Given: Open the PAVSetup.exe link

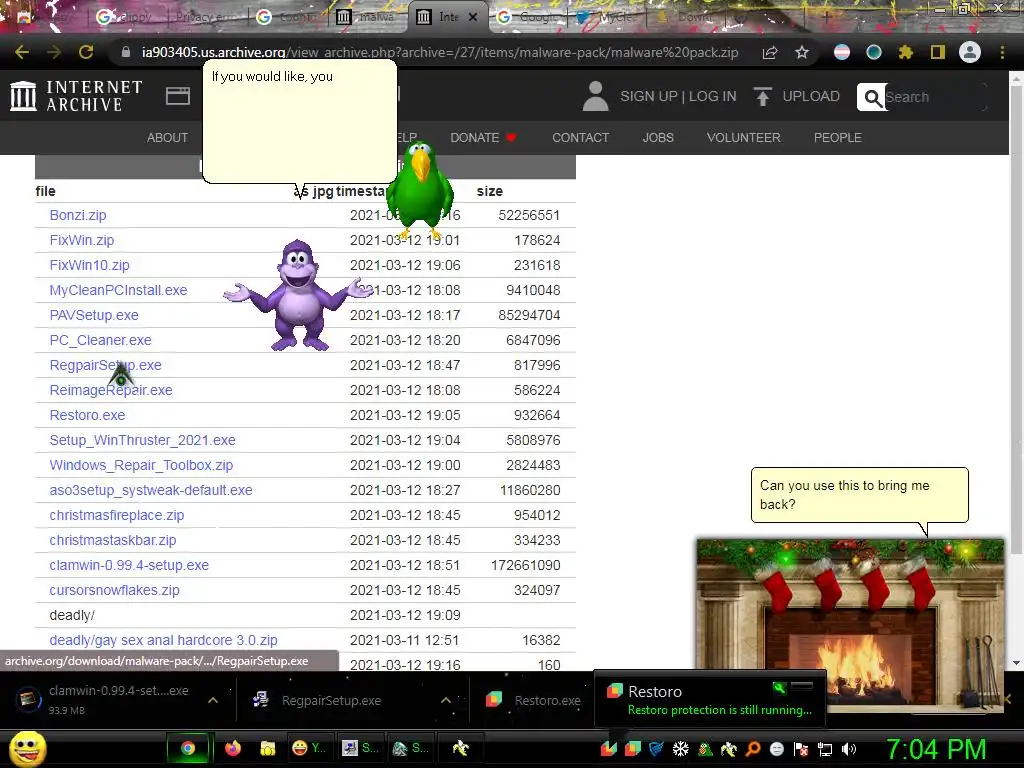Looking at the screenshot, I should pyautogui.click(x=94, y=315).
